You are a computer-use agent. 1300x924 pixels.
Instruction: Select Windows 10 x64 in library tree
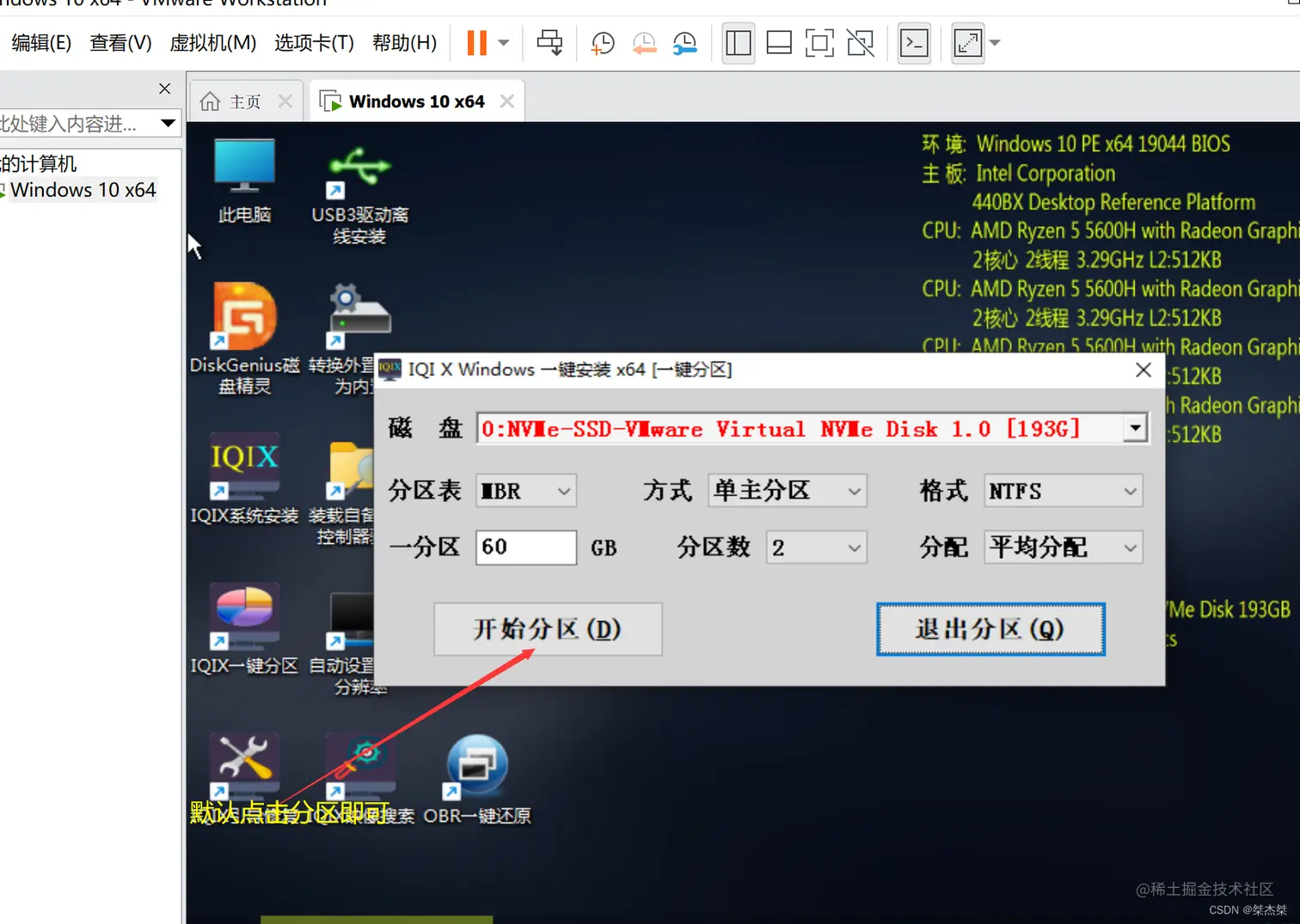[x=83, y=190]
